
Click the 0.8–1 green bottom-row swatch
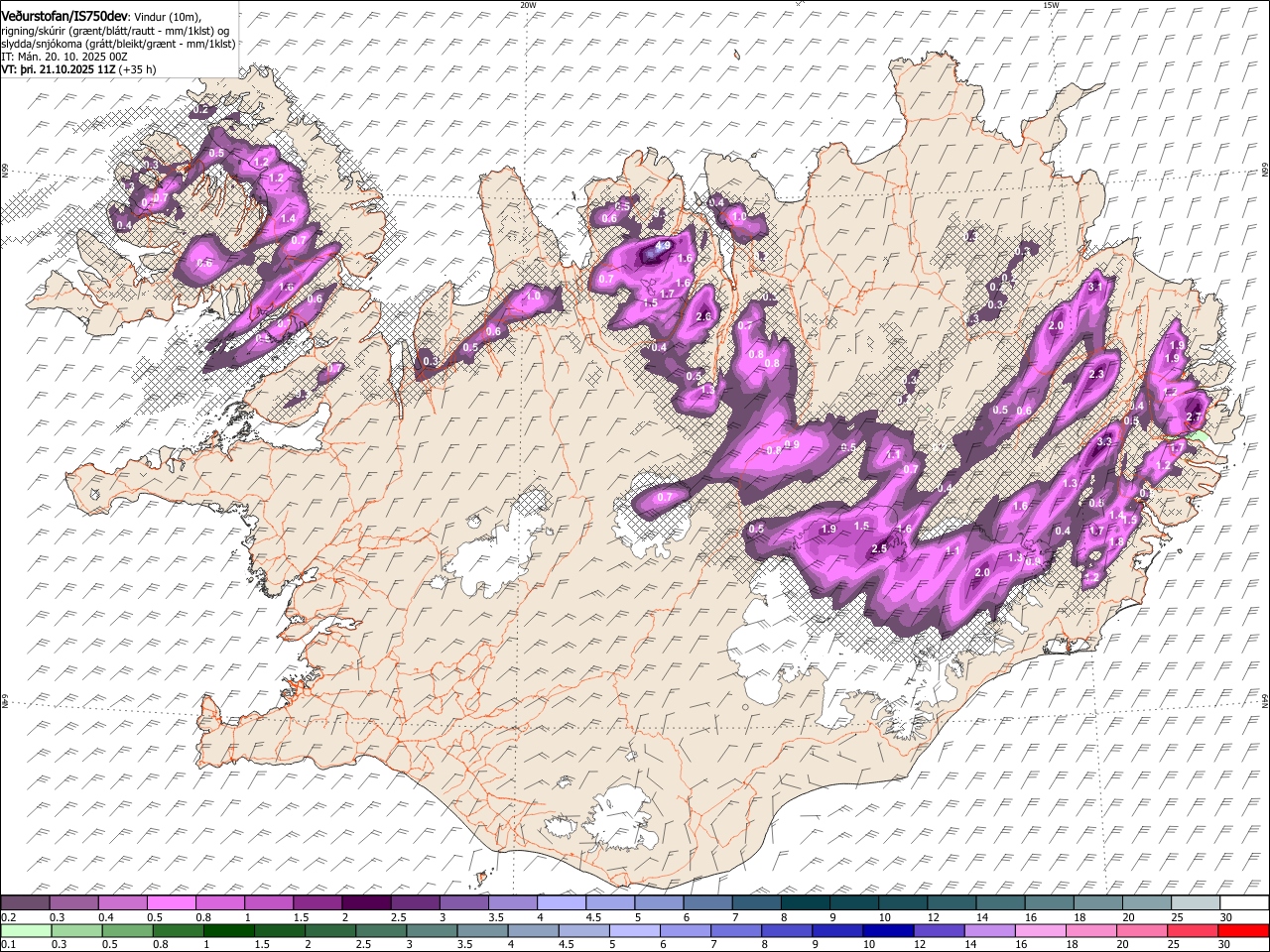pyautogui.click(x=179, y=930)
